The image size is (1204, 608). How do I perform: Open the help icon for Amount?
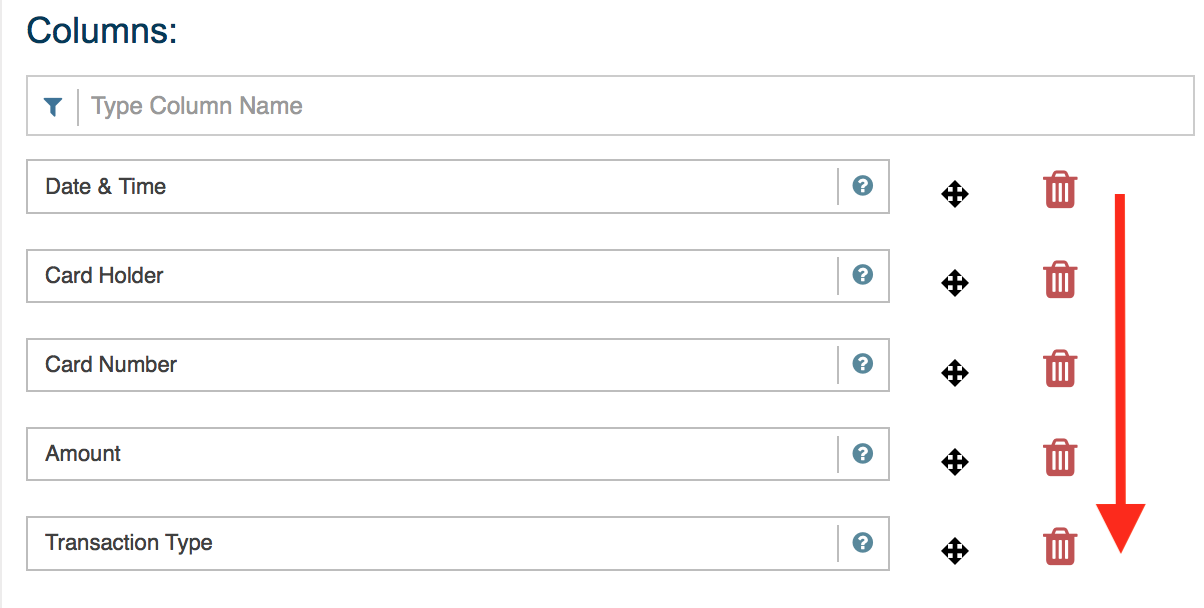(862, 454)
